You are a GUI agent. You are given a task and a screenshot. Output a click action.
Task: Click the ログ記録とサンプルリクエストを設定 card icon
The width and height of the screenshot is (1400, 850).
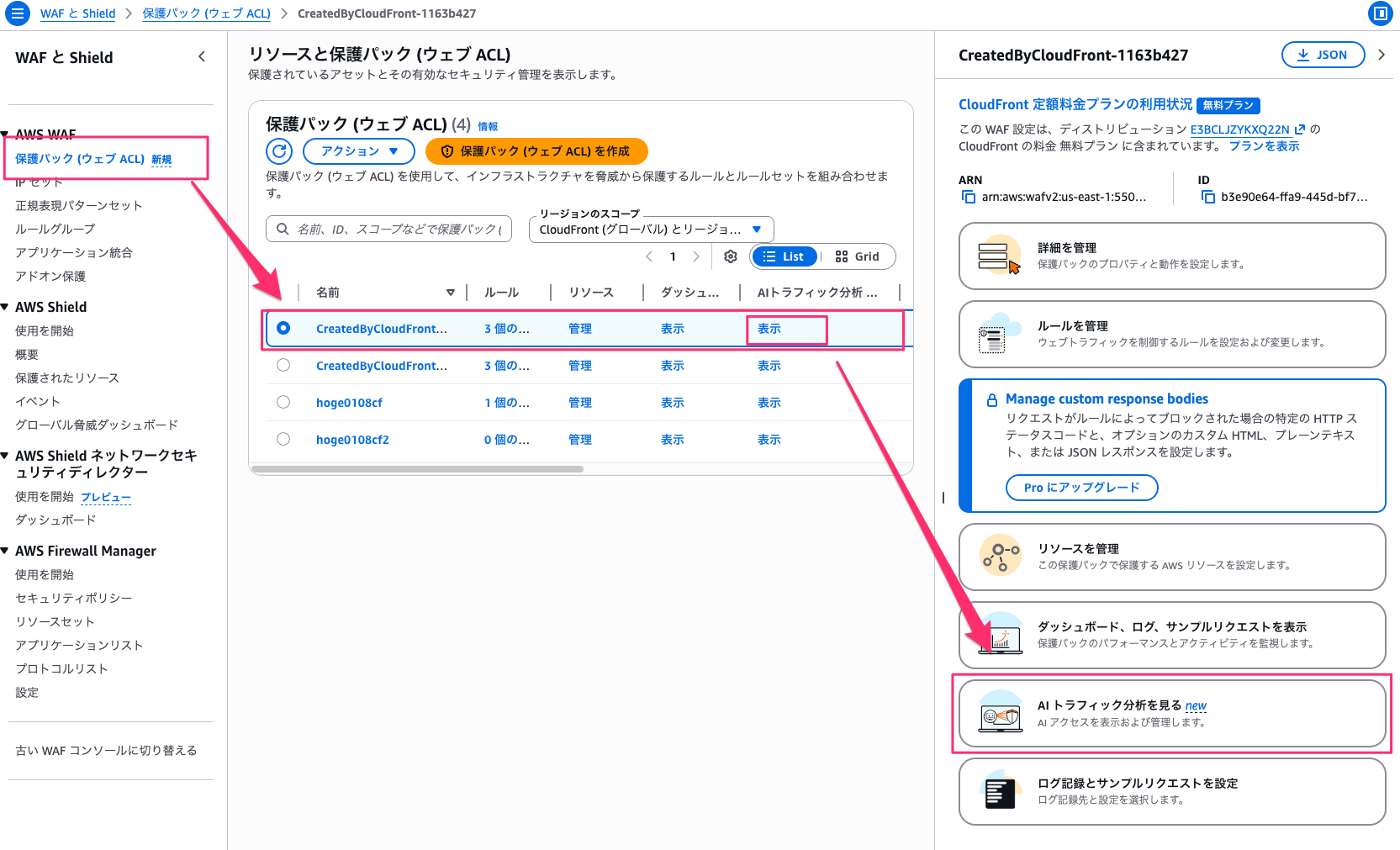click(1001, 791)
